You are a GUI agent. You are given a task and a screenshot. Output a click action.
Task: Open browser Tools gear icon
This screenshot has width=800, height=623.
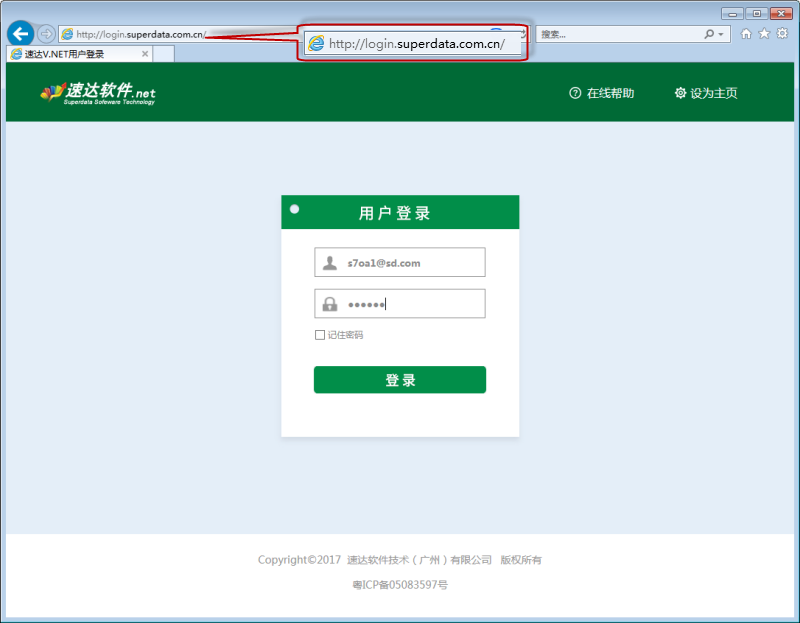pos(782,34)
